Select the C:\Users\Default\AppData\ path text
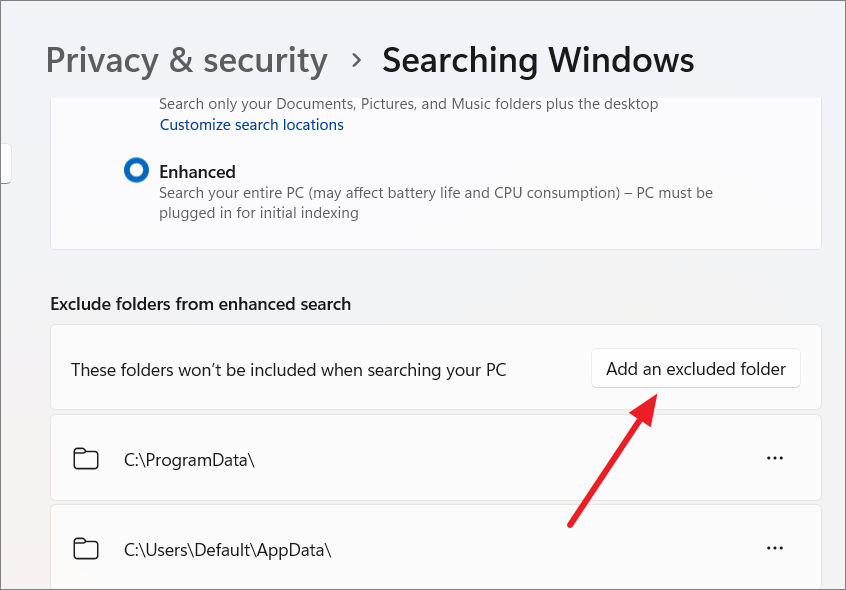 tap(227, 550)
